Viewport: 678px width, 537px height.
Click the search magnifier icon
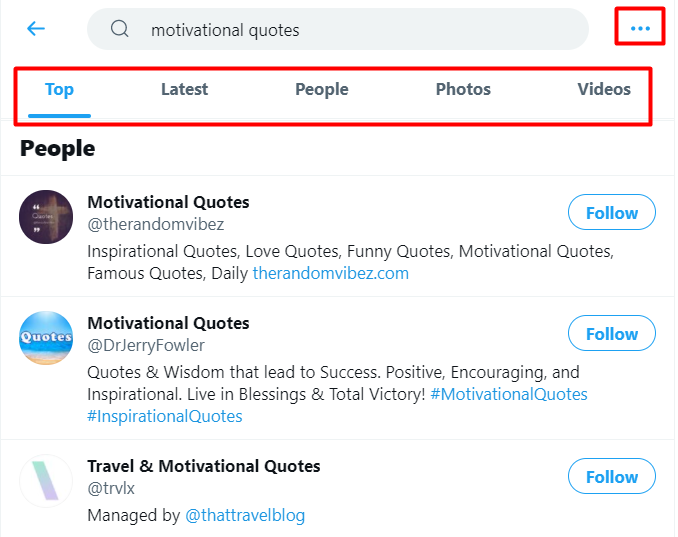pos(120,29)
